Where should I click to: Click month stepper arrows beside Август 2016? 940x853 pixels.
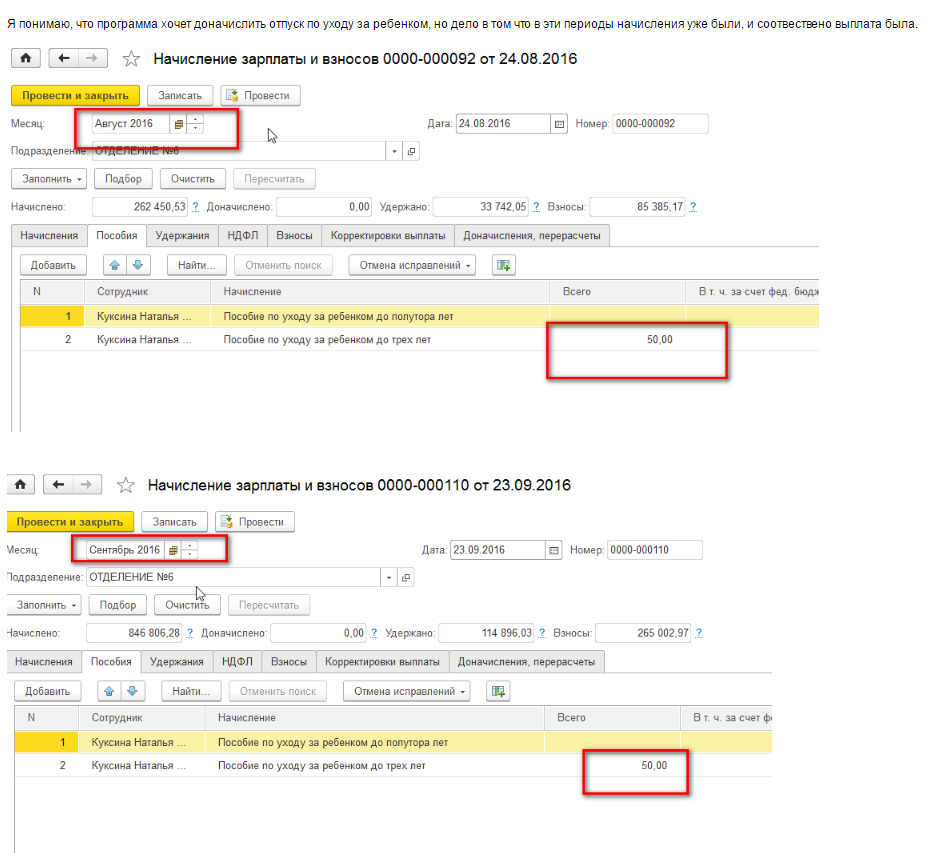pos(195,124)
